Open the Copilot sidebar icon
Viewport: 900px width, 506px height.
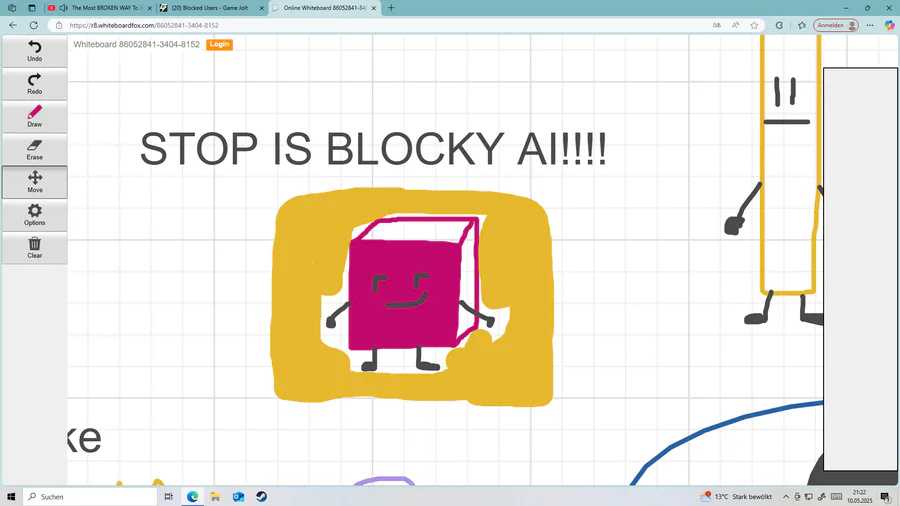tap(889, 25)
